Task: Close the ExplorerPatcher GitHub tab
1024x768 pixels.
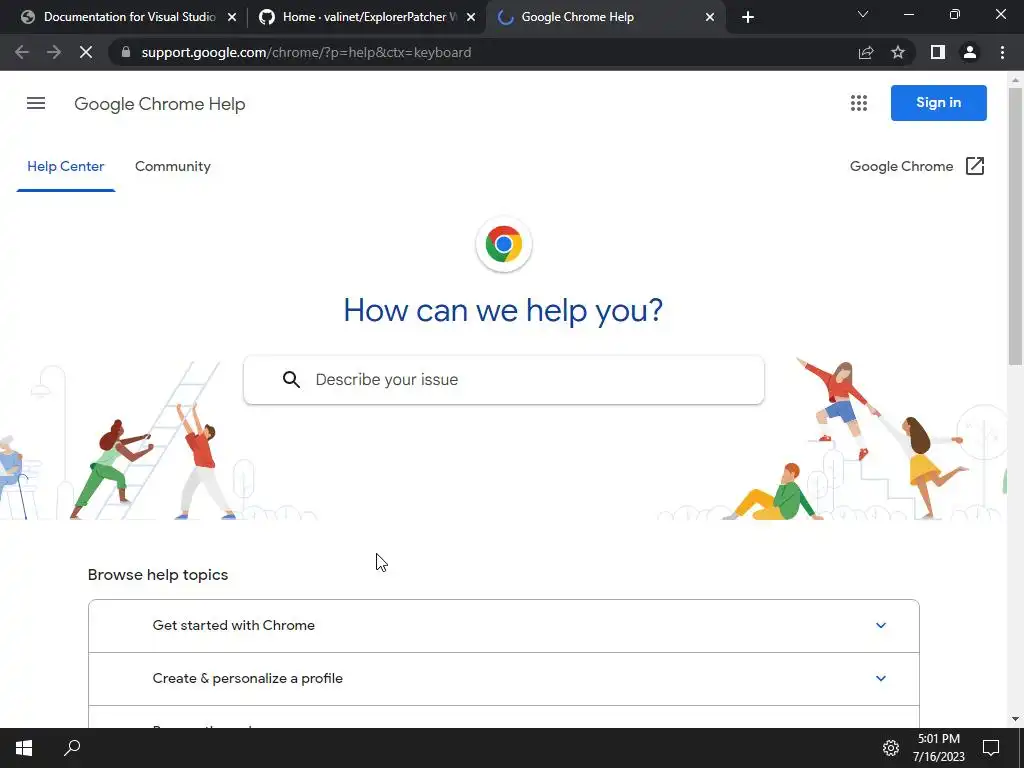Action: 471,17
